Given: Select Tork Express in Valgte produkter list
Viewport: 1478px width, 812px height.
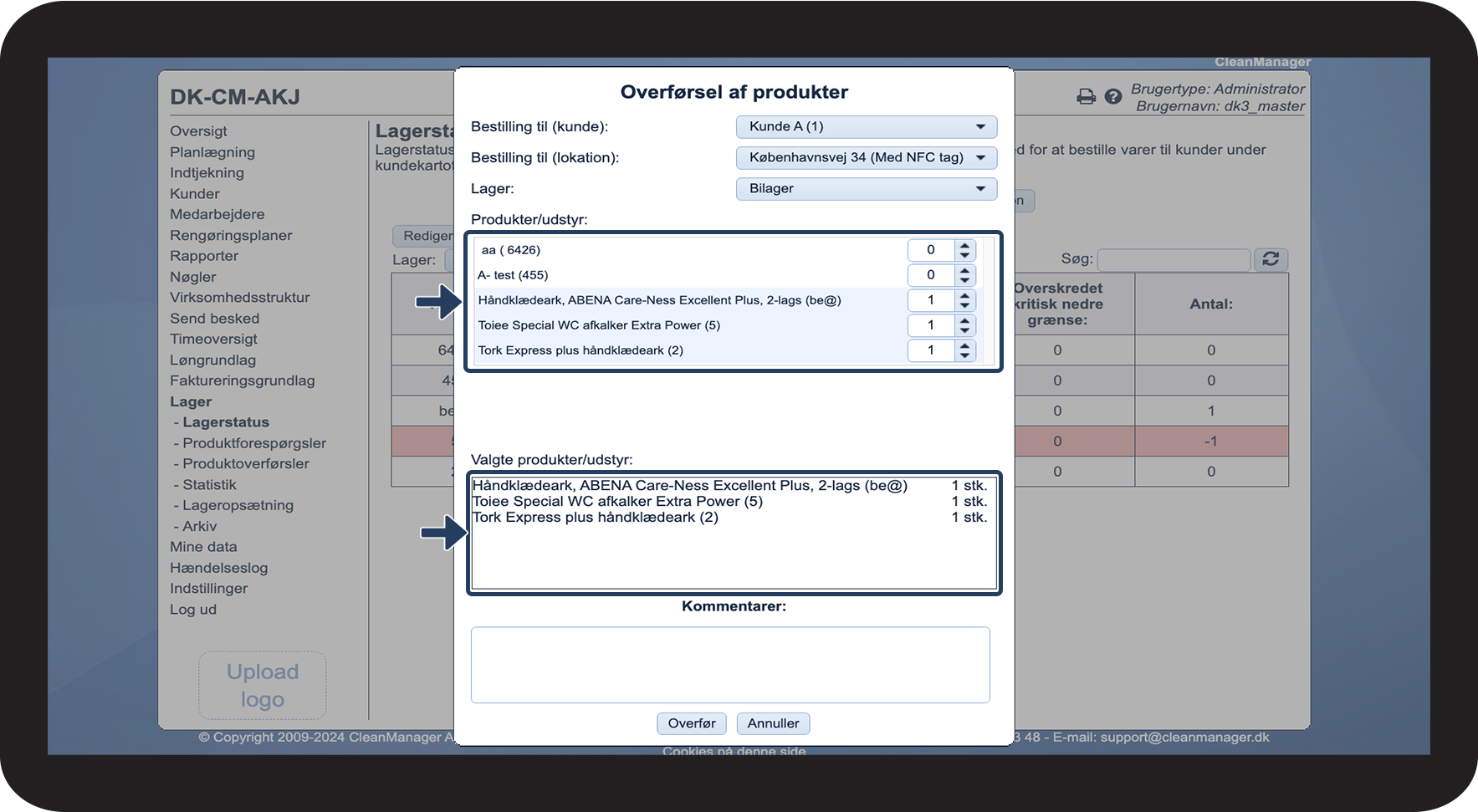Looking at the screenshot, I should tap(729, 517).
